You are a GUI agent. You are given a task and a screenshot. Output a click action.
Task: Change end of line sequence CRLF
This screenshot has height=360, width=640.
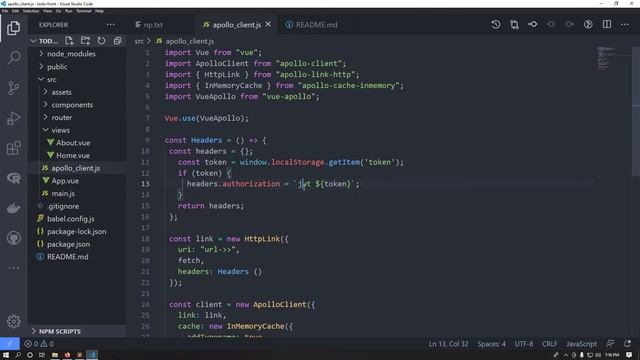(x=549, y=344)
